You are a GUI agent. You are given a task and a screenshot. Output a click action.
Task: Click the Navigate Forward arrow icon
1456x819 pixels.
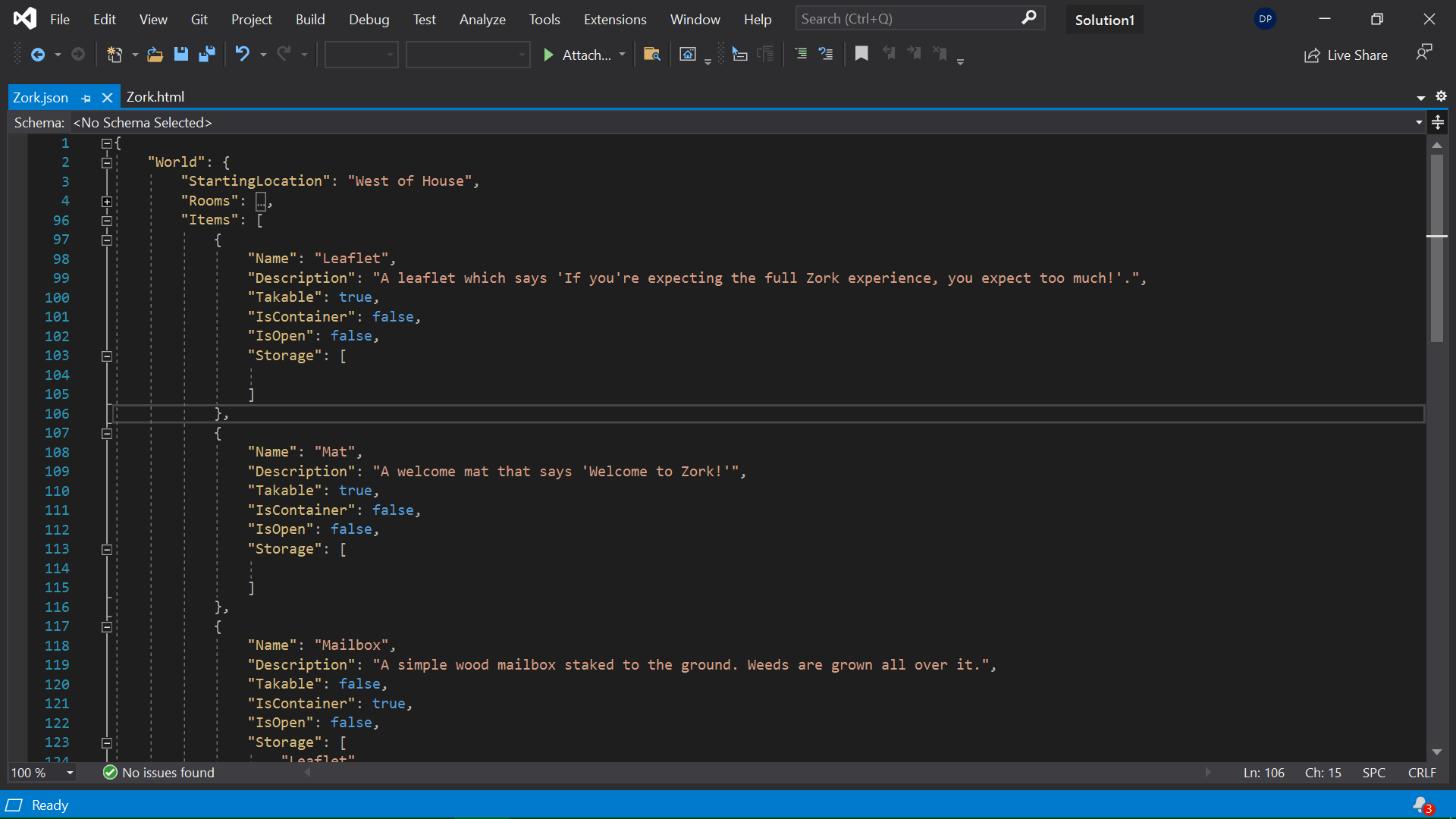[x=77, y=55]
